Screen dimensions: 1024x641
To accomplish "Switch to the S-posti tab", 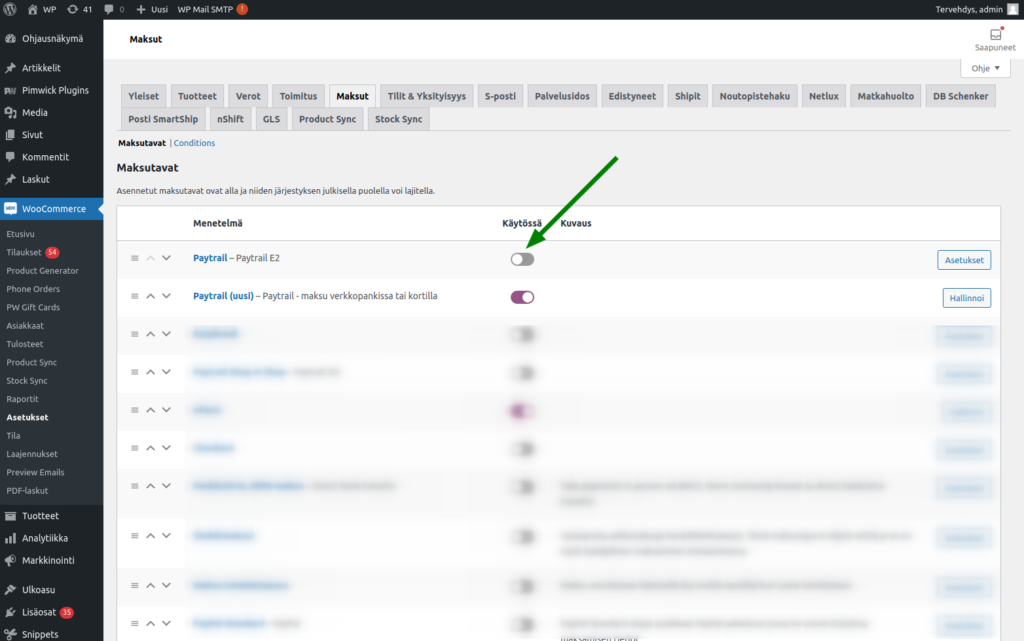I will click(500, 96).
